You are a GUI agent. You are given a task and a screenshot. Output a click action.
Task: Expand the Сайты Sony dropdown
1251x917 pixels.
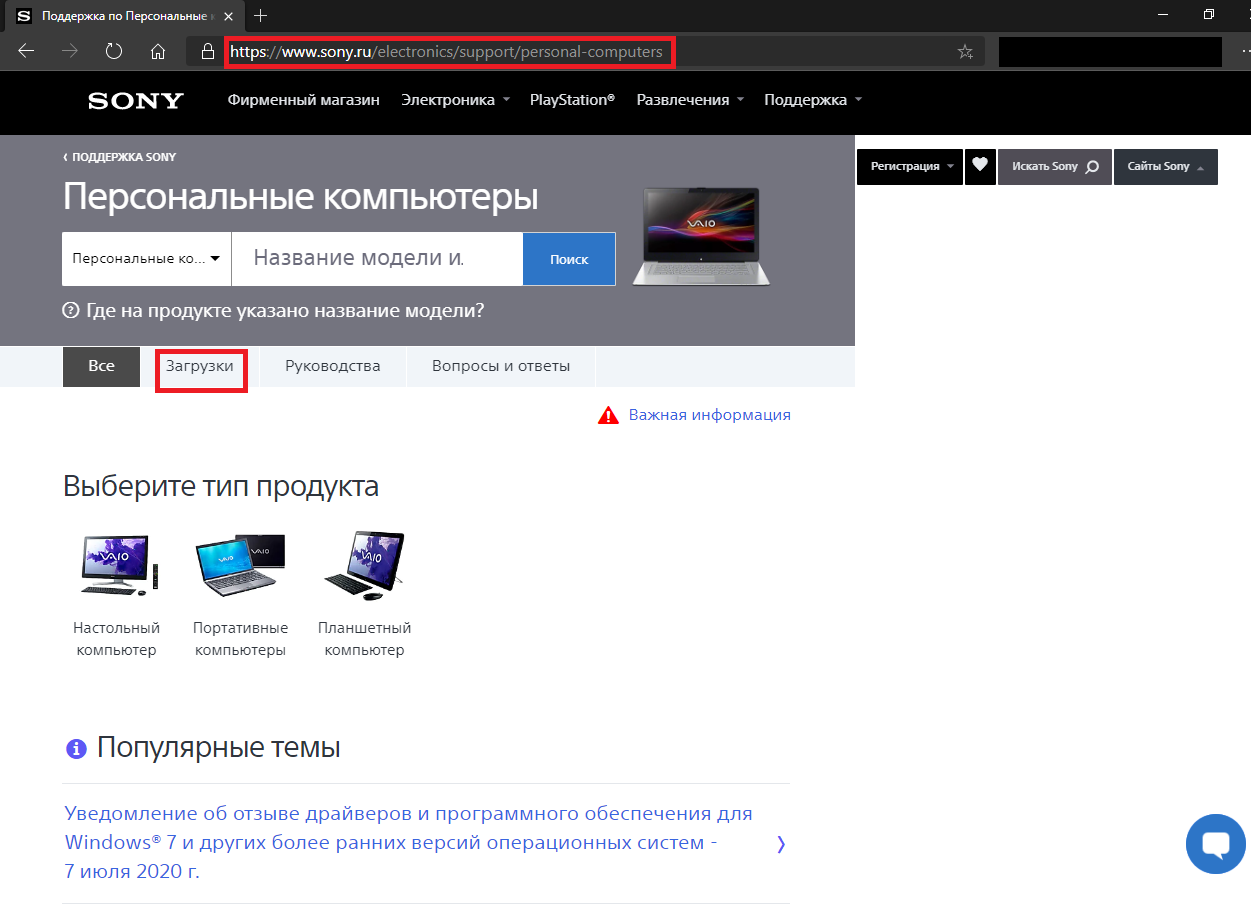[x=1166, y=166]
